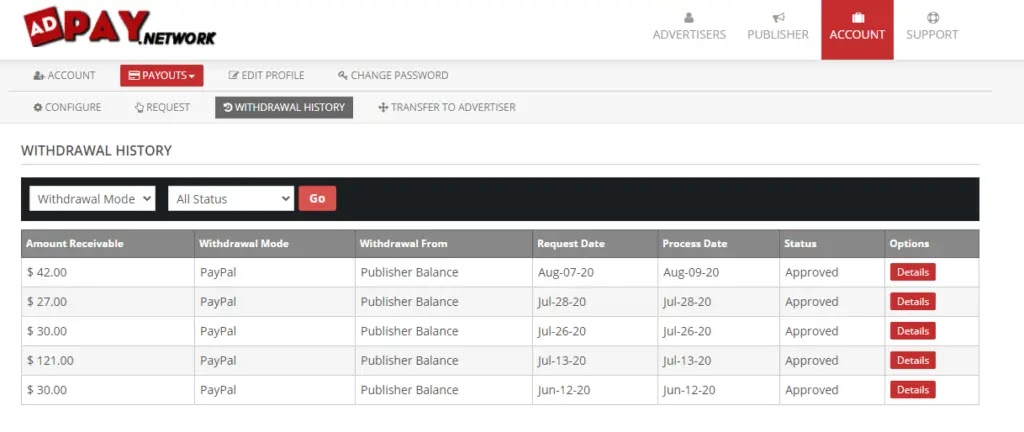Screen dimensions: 1024x432
Task: Open the Account submenu tab
Action: pos(64,75)
